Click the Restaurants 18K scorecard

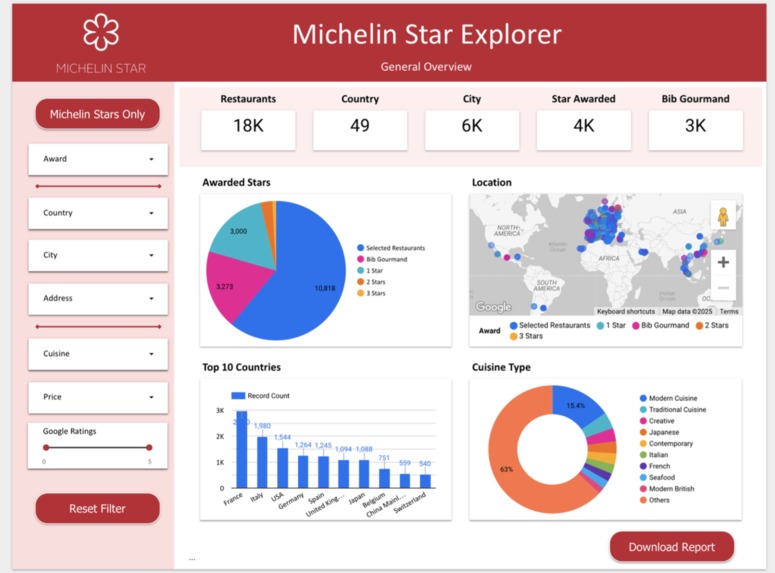tap(248, 130)
